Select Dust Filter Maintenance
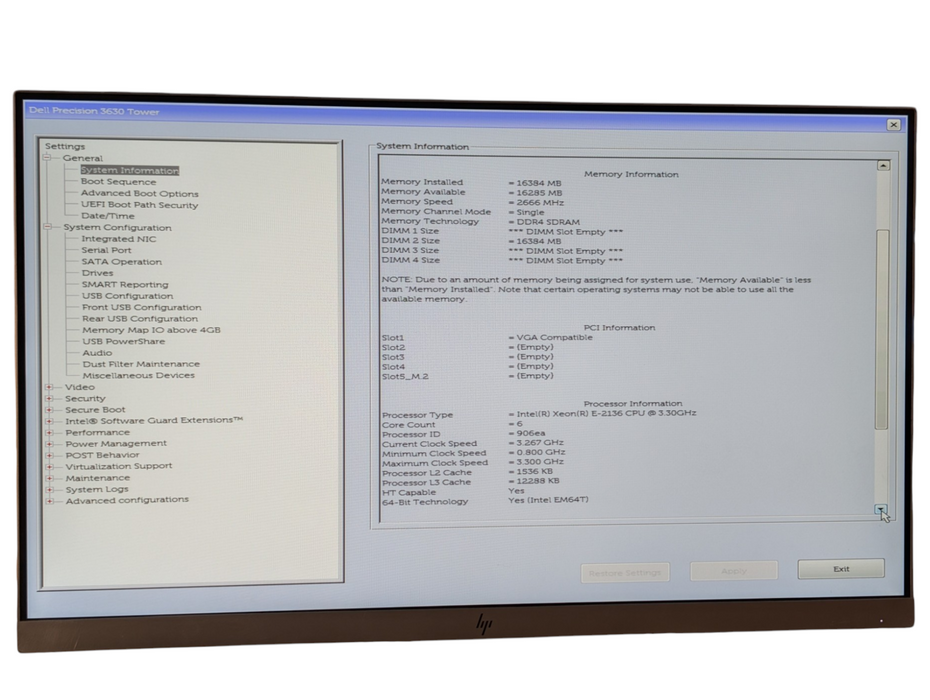 coord(141,364)
